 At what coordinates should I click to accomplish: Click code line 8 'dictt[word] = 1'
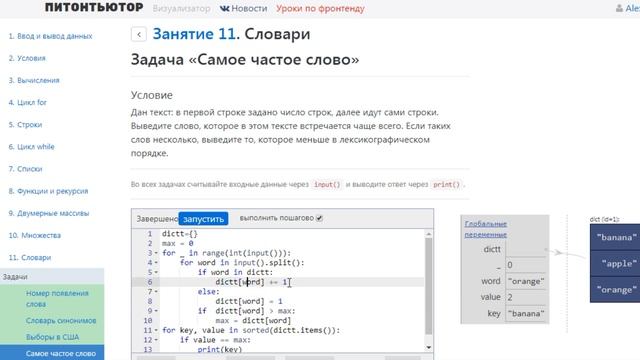(249, 301)
